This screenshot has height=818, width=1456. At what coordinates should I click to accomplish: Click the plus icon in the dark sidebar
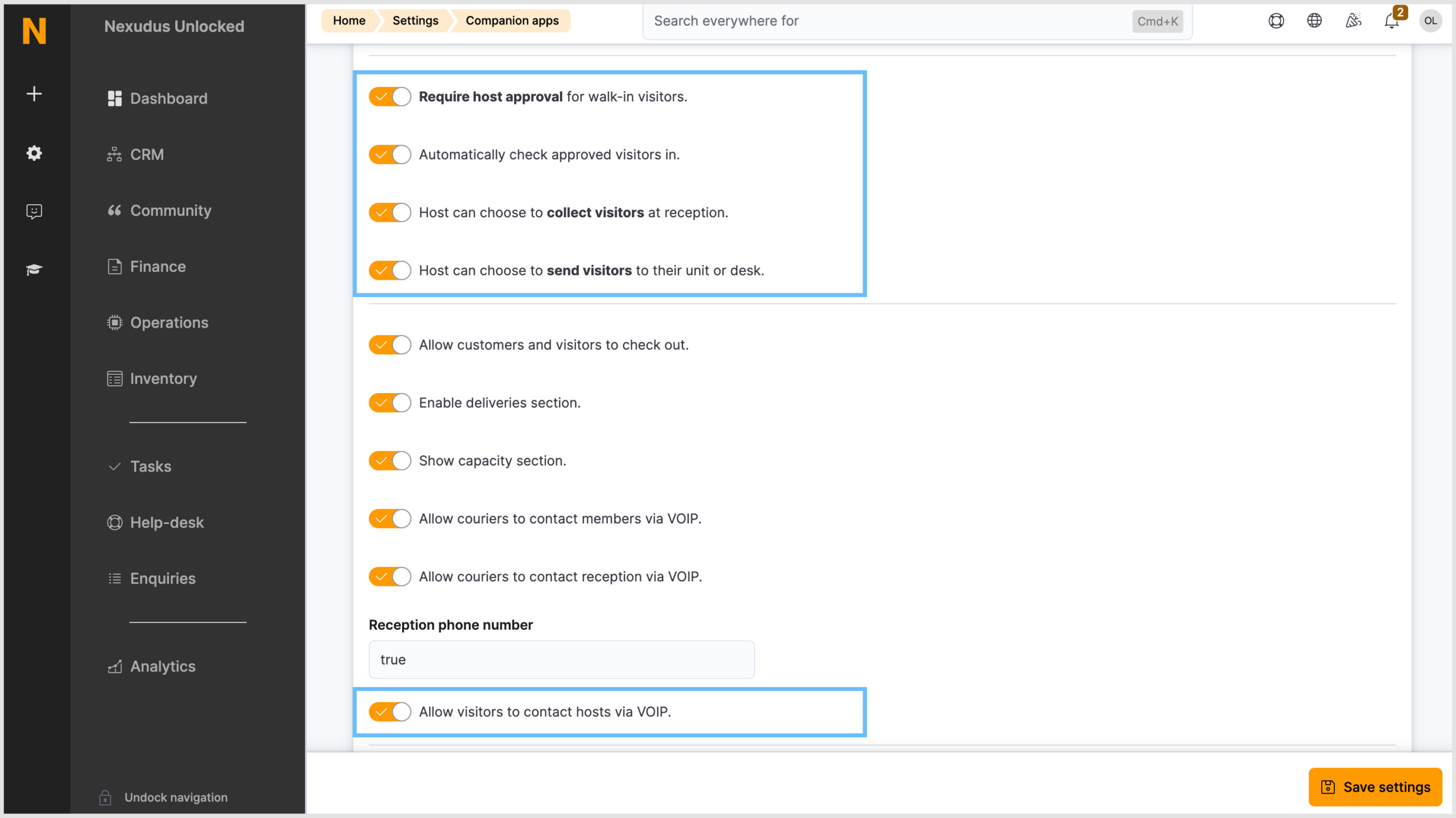[34, 94]
